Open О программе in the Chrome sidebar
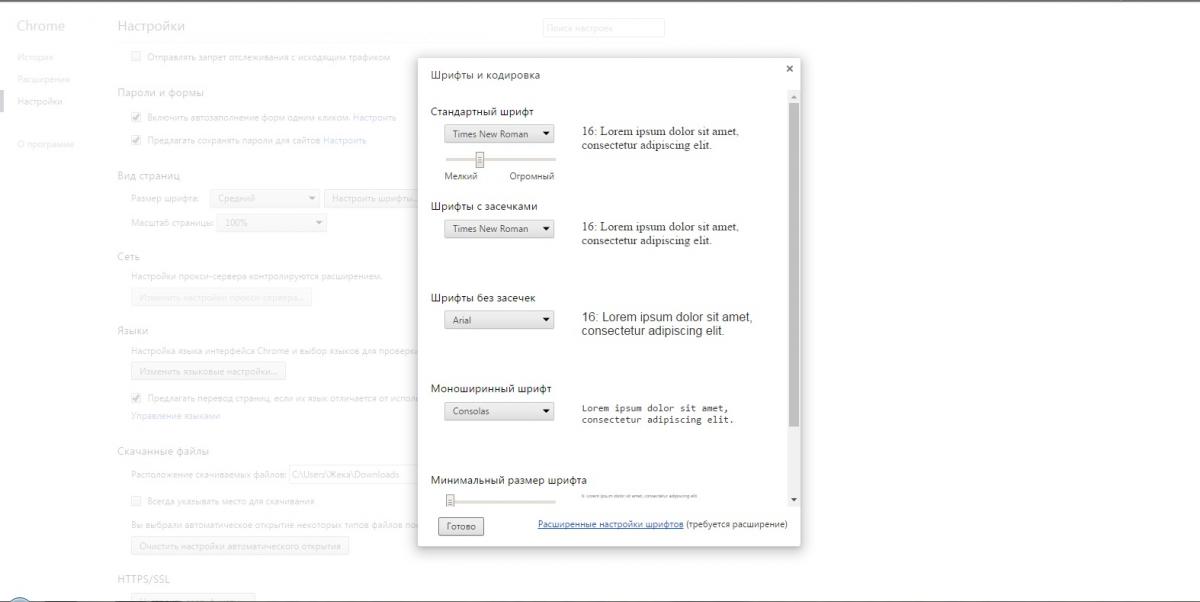Viewport: 1200px width, 602px height. tap(45, 144)
